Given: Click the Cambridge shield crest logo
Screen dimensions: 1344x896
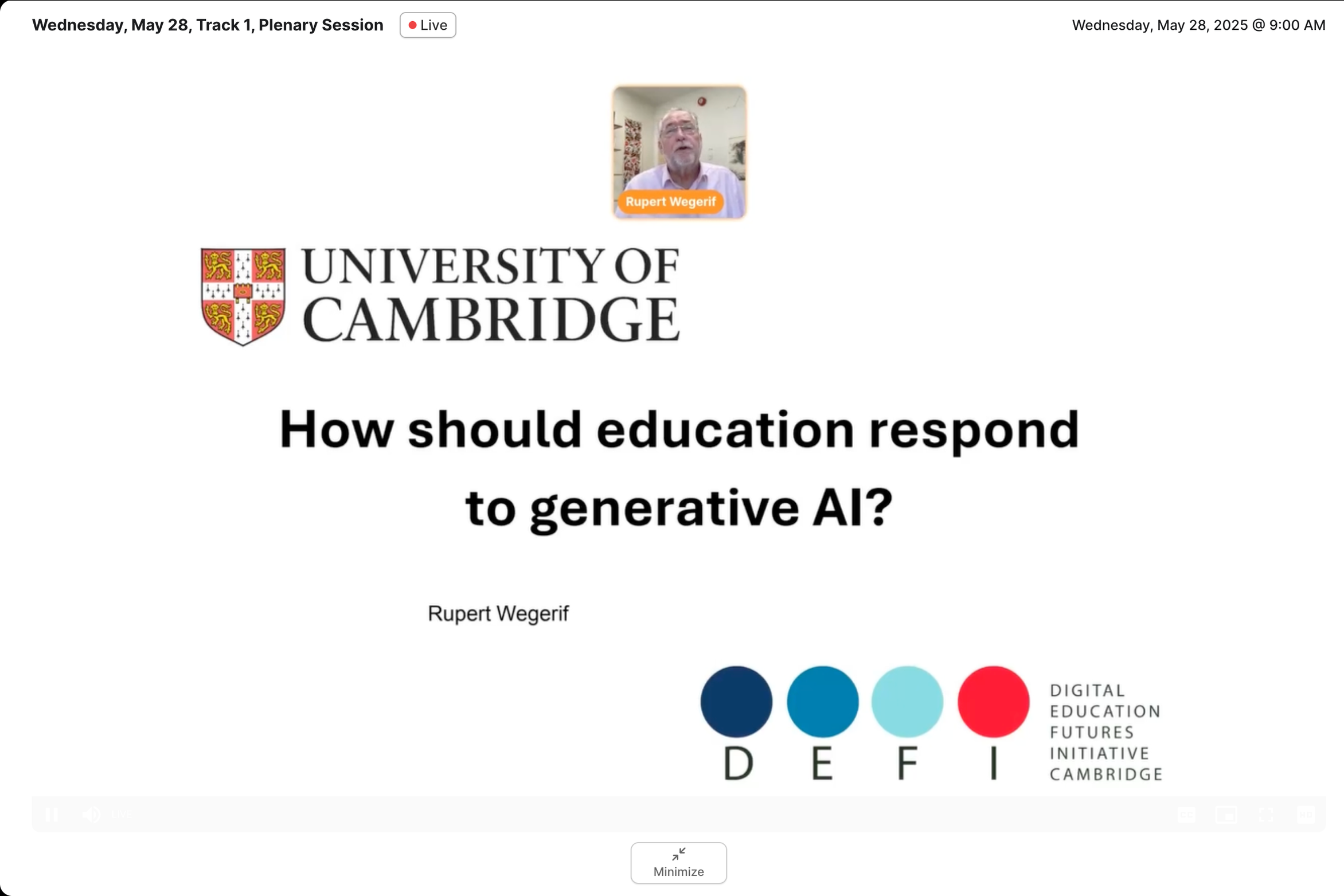Looking at the screenshot, I should coord(243,296).
